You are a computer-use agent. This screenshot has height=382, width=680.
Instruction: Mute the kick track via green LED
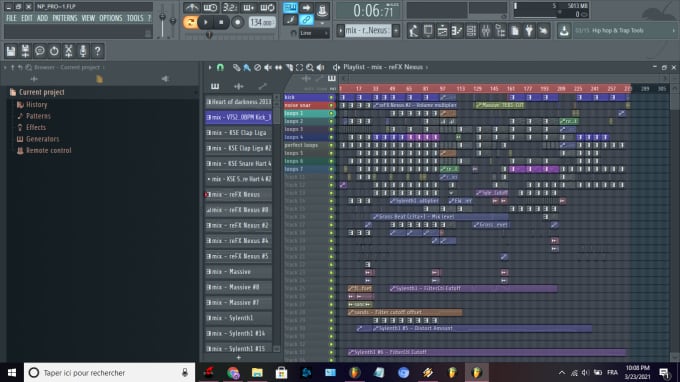(332, 98)
